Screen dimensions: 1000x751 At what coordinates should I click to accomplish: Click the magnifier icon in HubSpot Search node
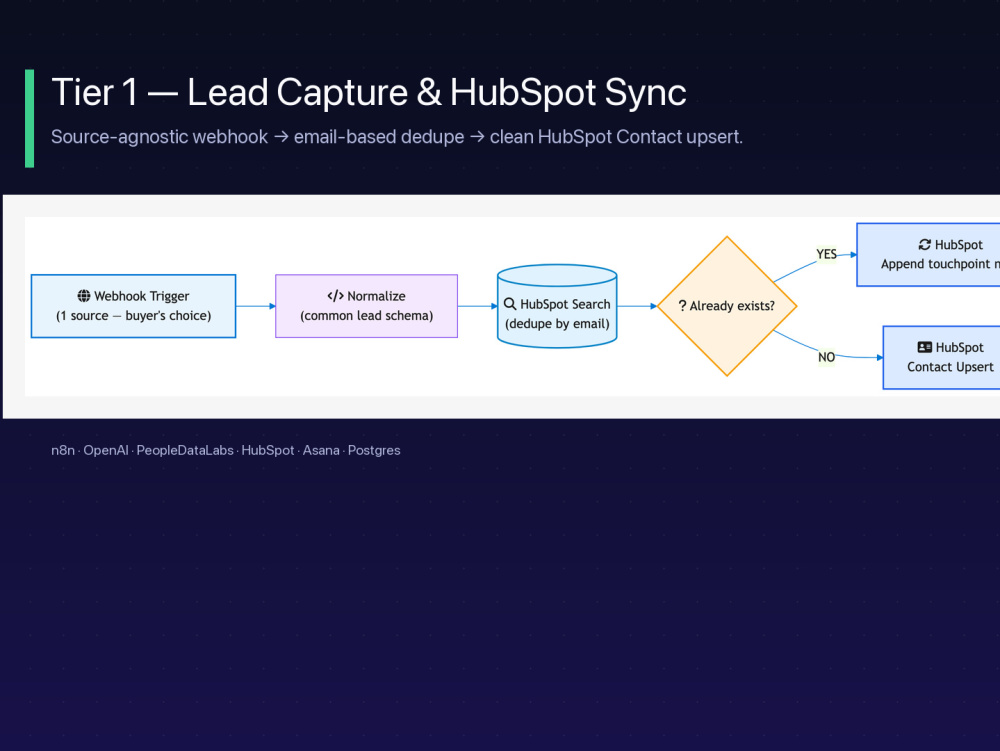[510, 304]
